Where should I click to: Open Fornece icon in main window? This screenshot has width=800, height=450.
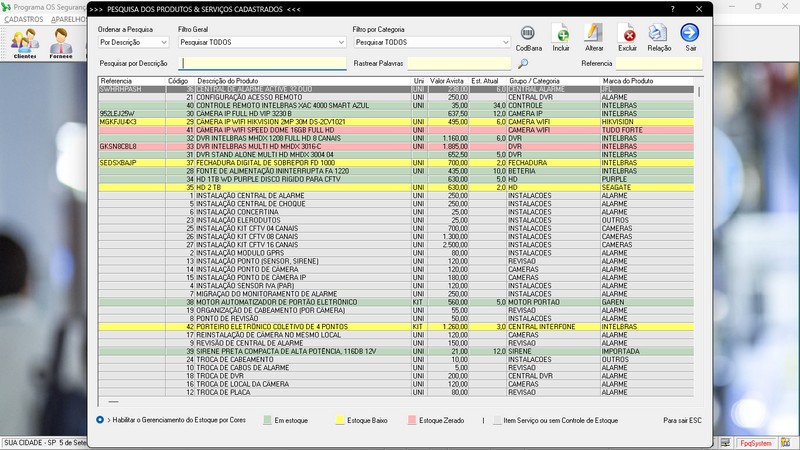(x=61, y=43)
